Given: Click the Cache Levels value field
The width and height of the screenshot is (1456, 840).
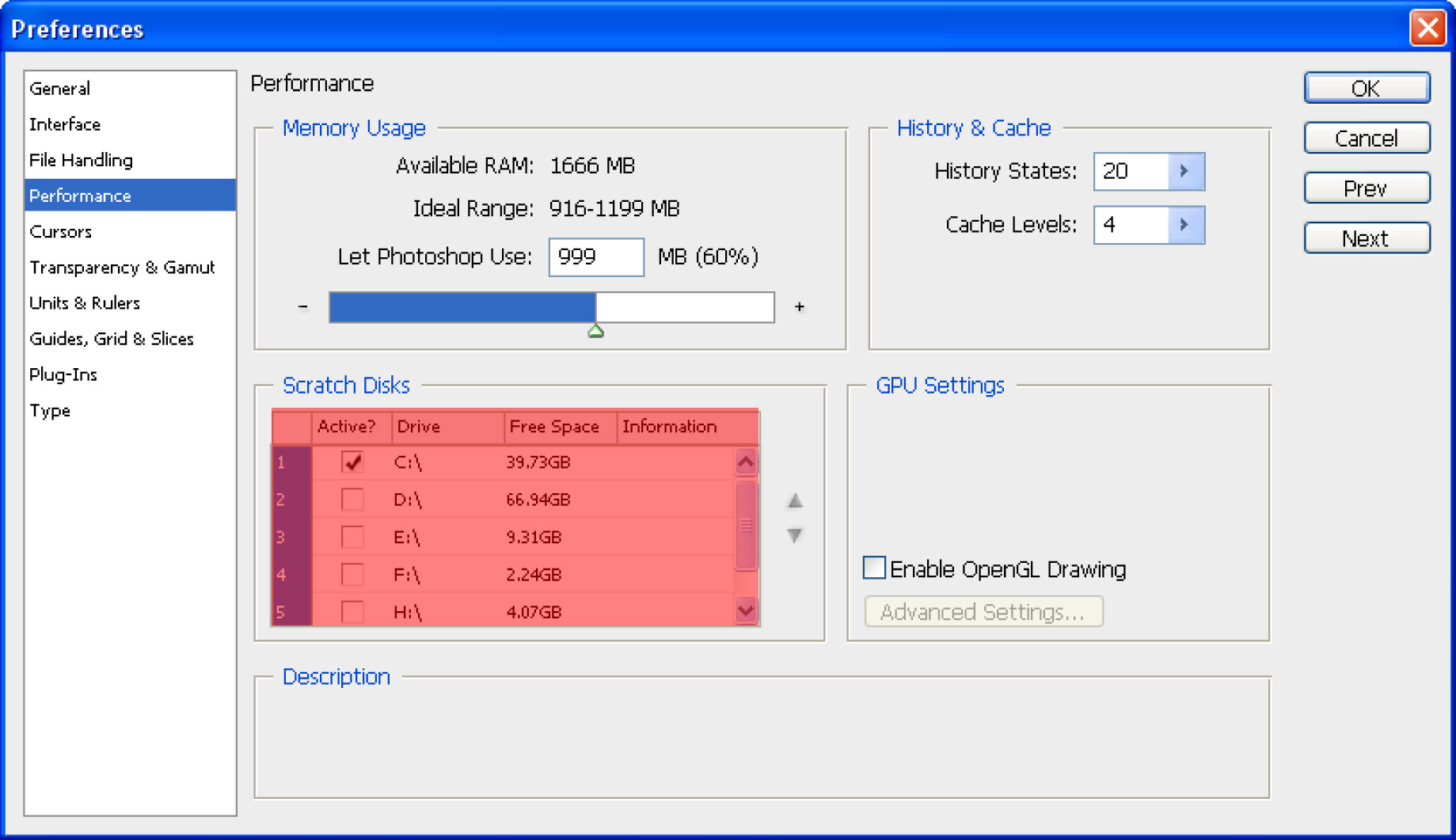Looking at the screenshot, I should coord(1131,225).
